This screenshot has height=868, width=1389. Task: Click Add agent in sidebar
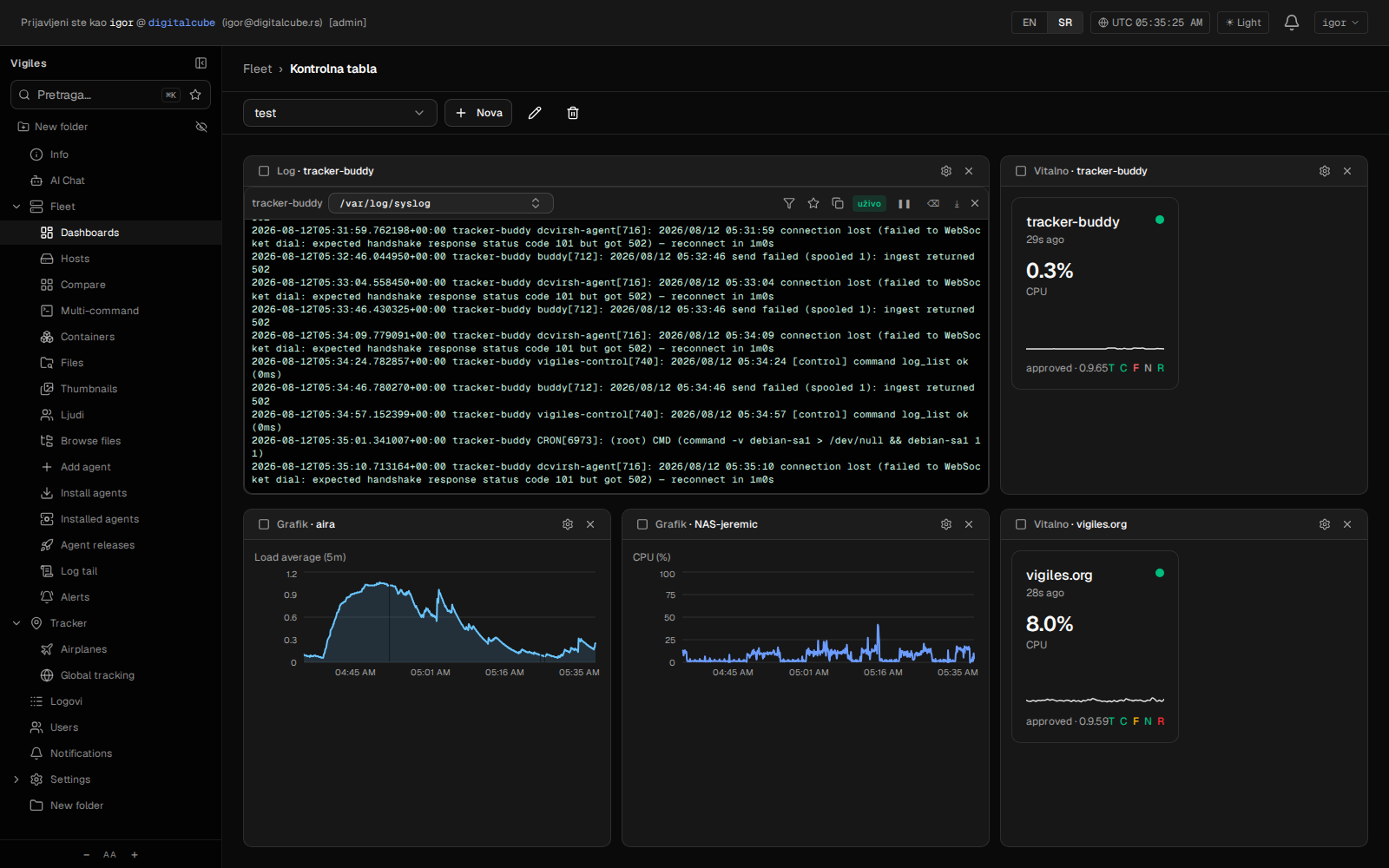pos(110,467)
